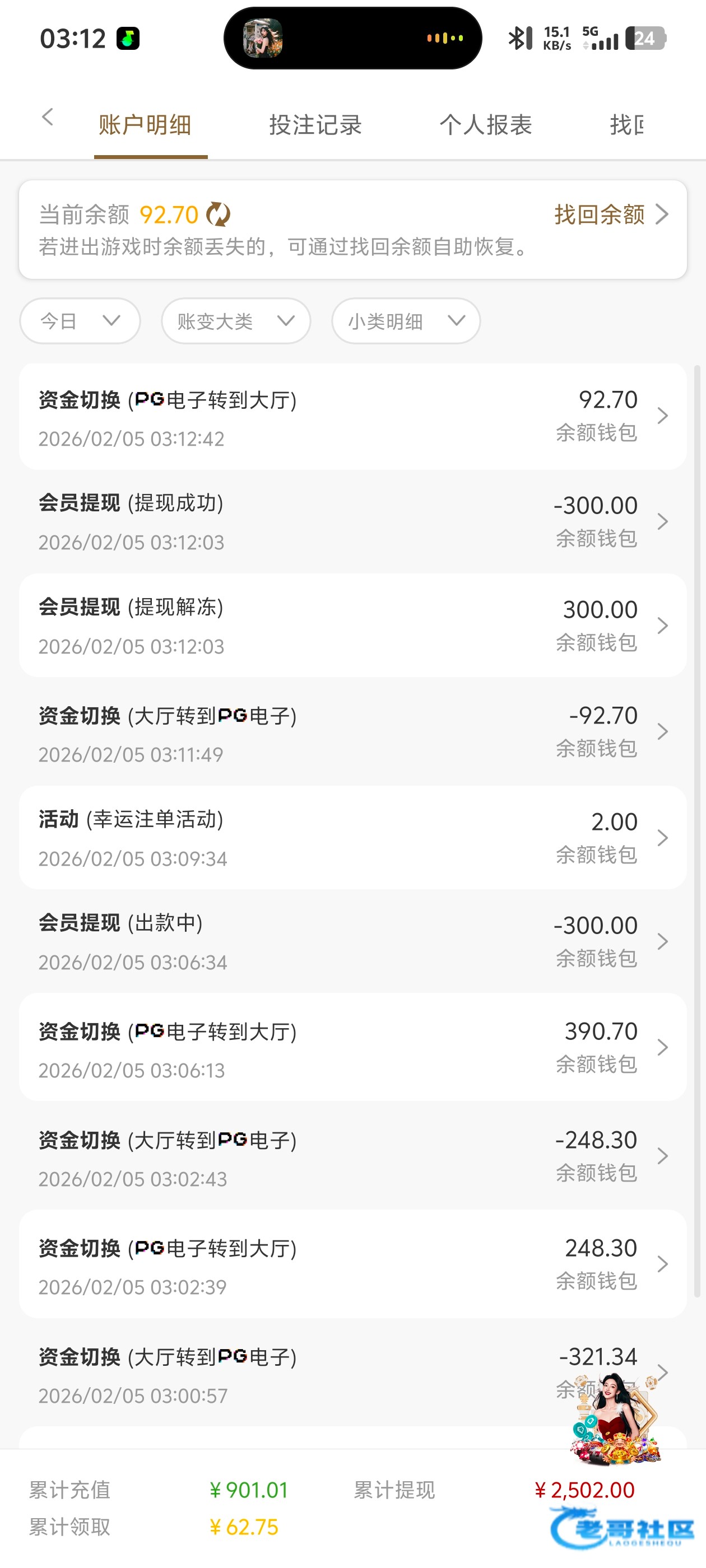The height and width of the screenshot is (1568, 706).
Task: Tap the back arrow icon
Action: click(48, 118)
